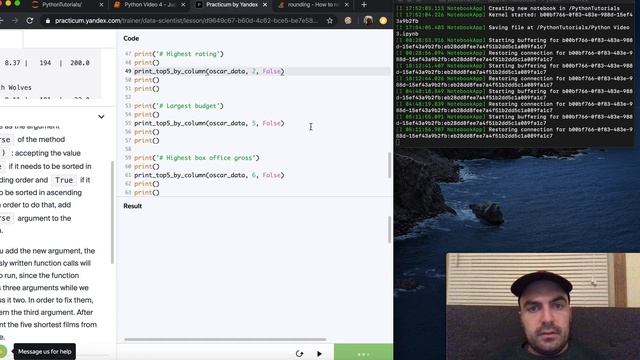Close the Python Video 4 tab
Viewport: 640px width, 360px height.
click(x=183, y=5)
